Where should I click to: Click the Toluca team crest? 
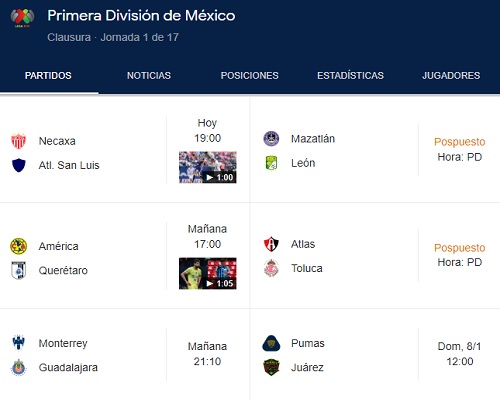pos(271,268)
